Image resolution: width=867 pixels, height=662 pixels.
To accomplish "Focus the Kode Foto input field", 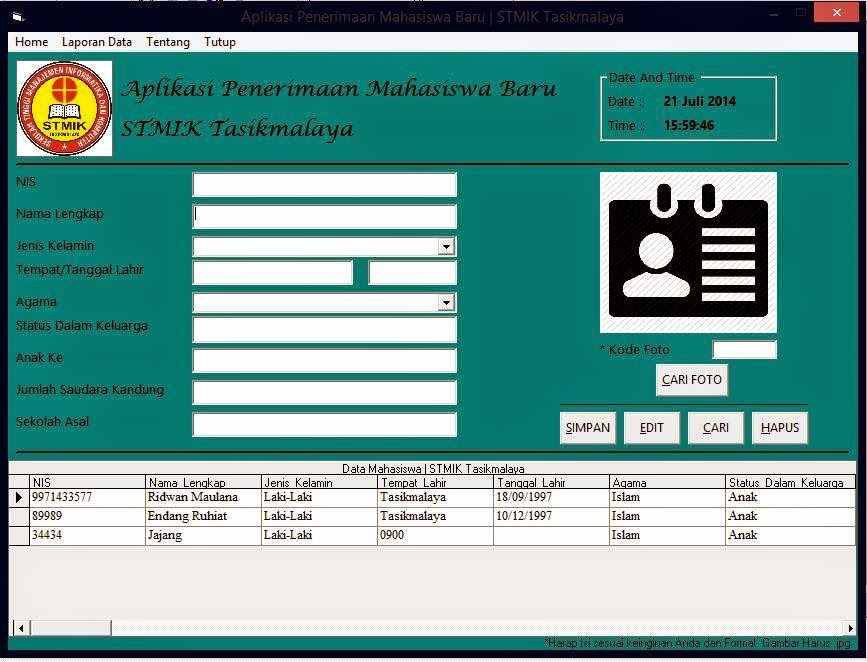I will click(745, 350).
